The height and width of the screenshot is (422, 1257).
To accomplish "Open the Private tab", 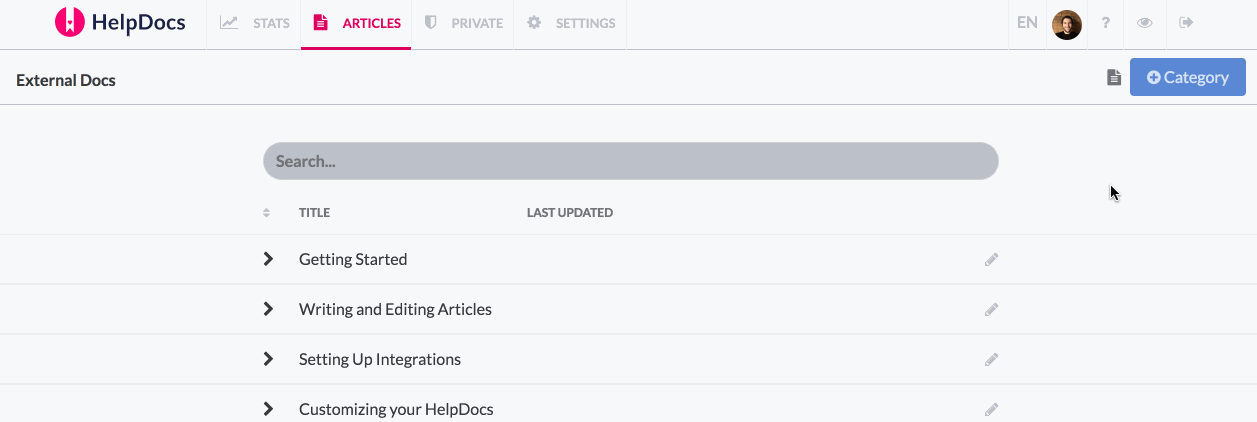I will click(463, 23).
